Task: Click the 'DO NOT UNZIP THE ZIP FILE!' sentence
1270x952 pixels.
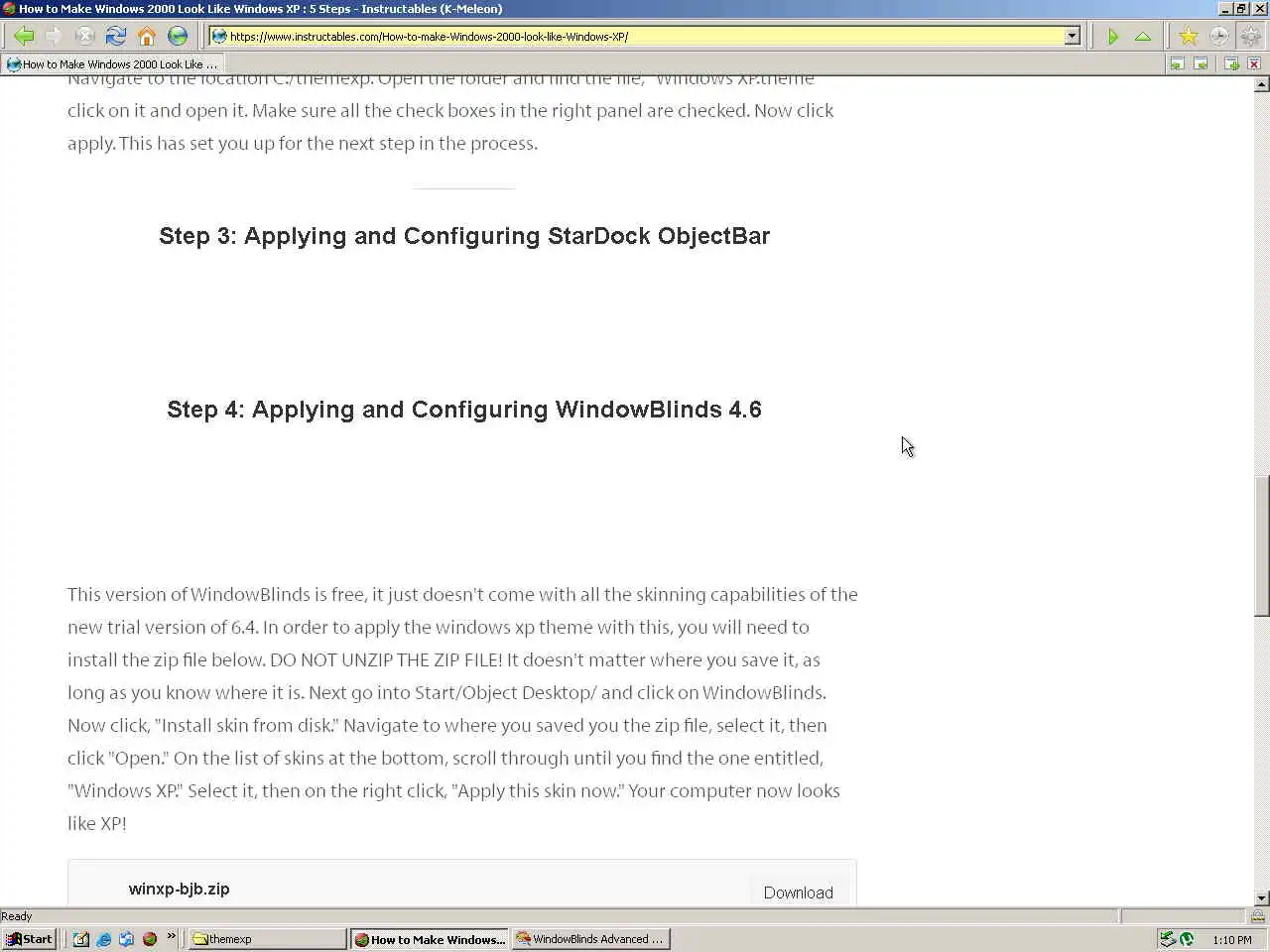Action: (x=386, y=660)
